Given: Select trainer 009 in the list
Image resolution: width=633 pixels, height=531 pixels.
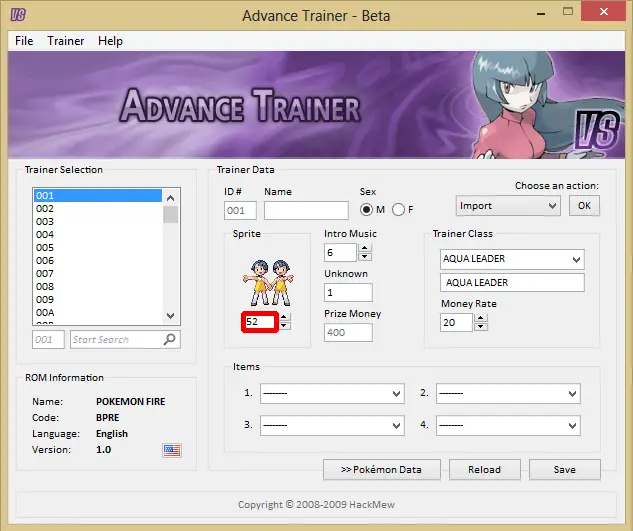Looking at the screenshot, I should [98, 299].
